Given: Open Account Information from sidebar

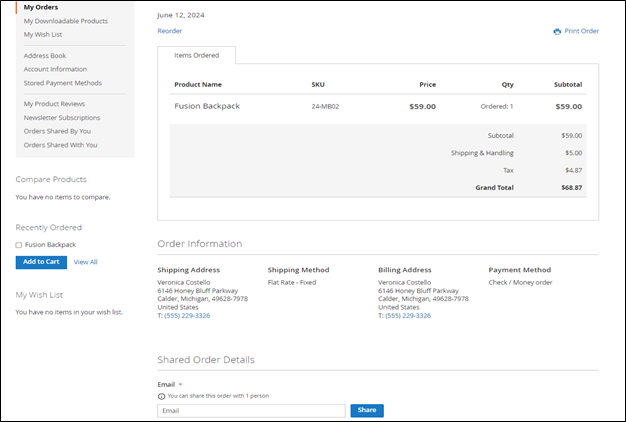Looking at the screenshot, I should [55, 69].
